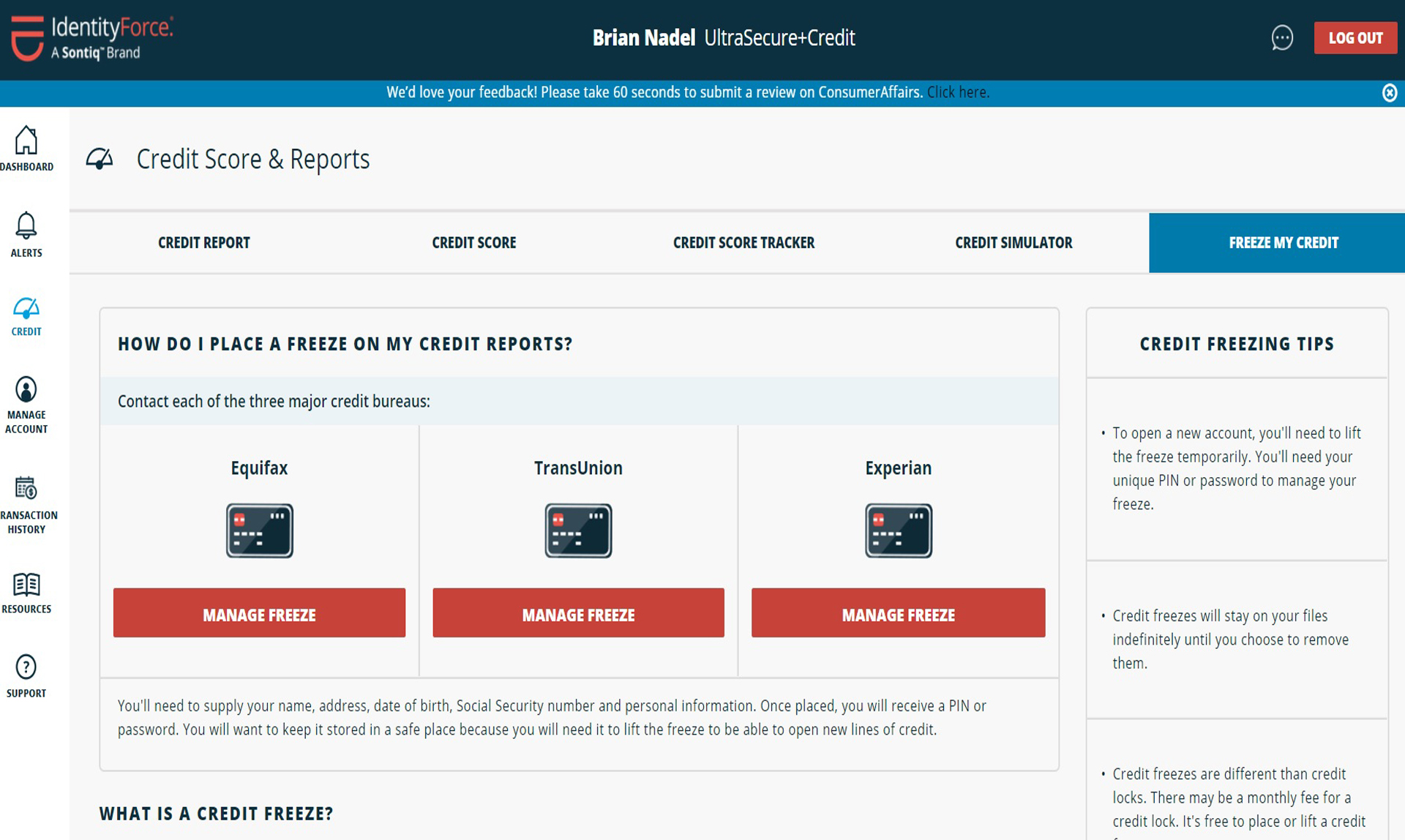Click the Equifax credit card icon
This screenshot has height=840, width=1405.
tap(259, 530)
